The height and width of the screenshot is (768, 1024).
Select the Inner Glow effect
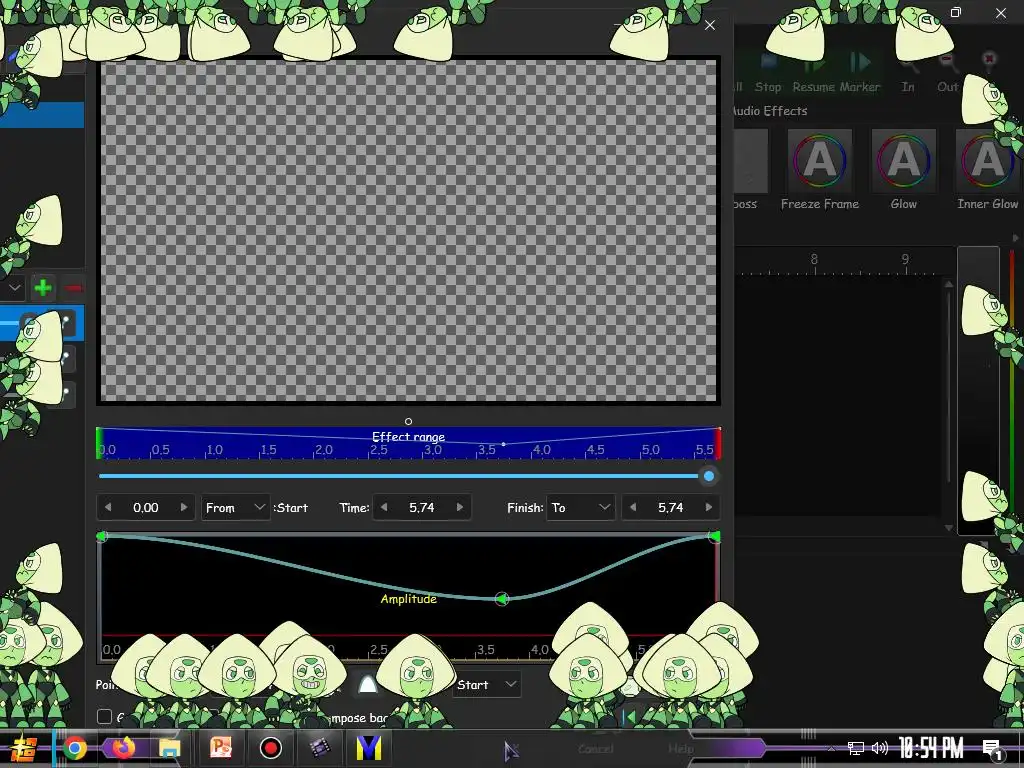point(987,170)
